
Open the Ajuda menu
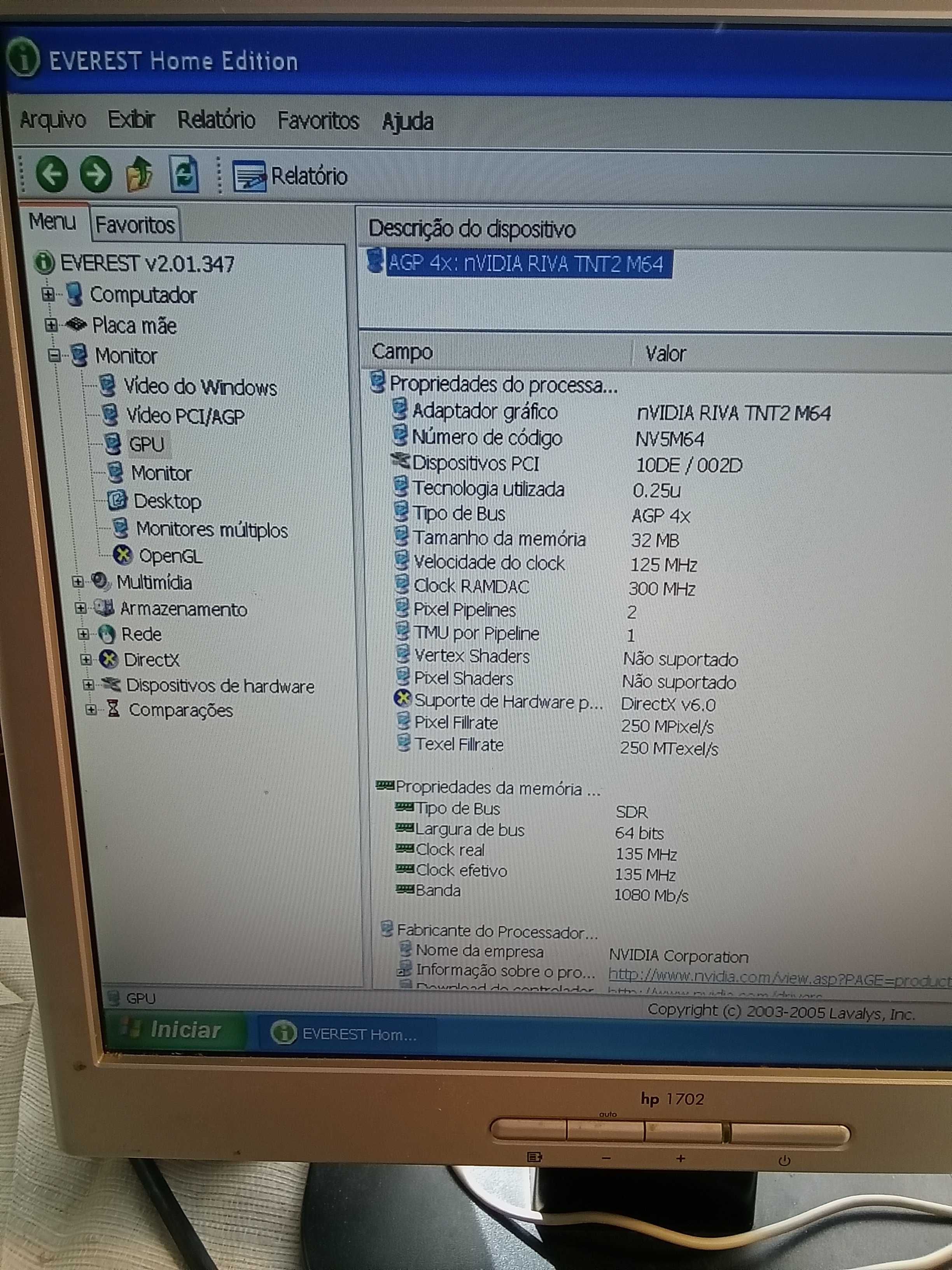408,122
